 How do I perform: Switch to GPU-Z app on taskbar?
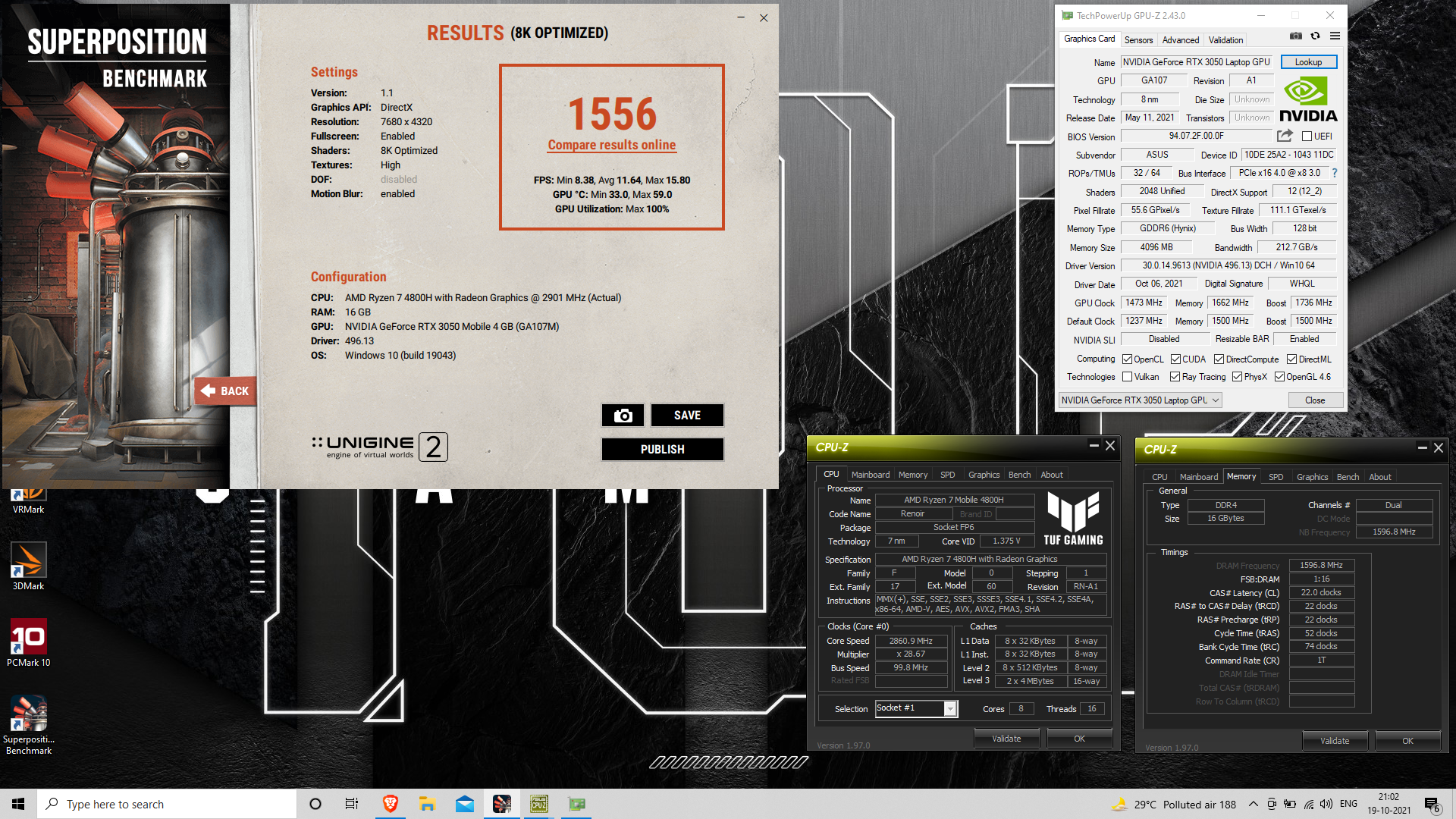(577, 804)
